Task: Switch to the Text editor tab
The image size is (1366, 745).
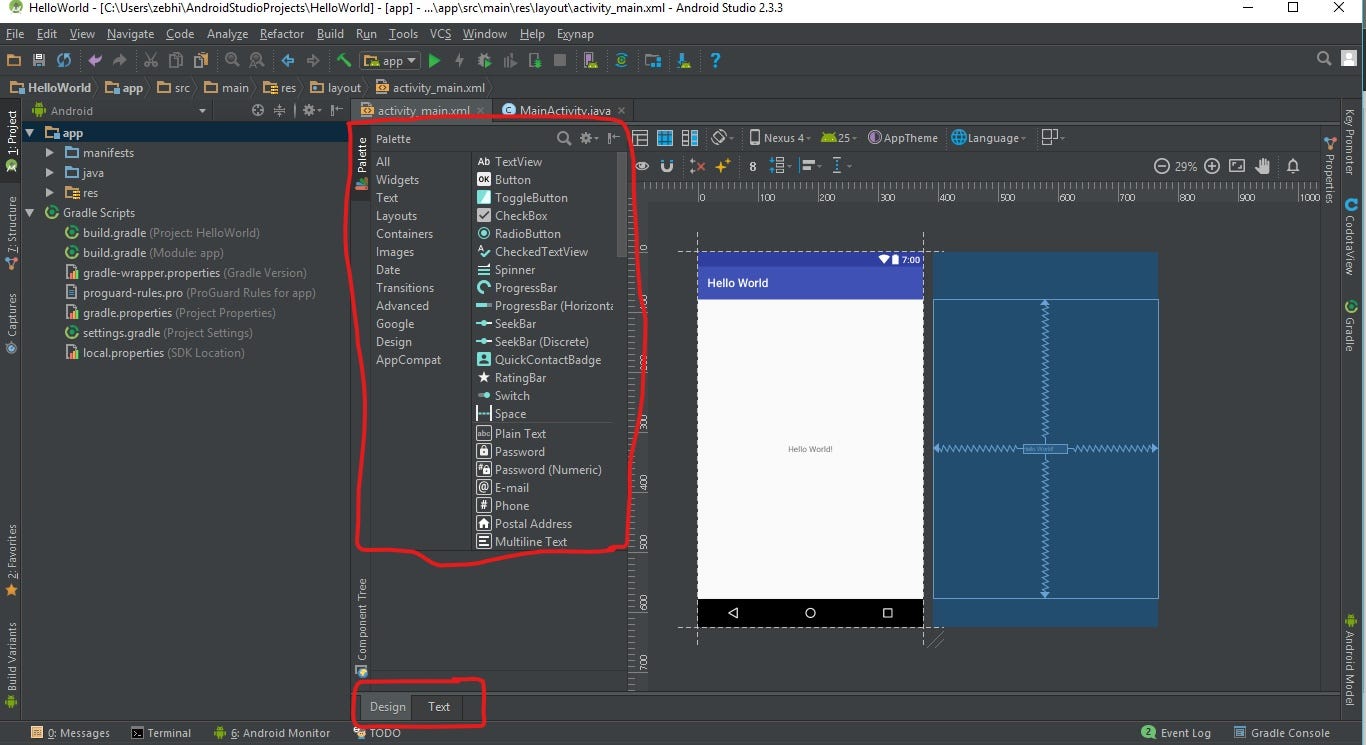Action: click(439, 707)
